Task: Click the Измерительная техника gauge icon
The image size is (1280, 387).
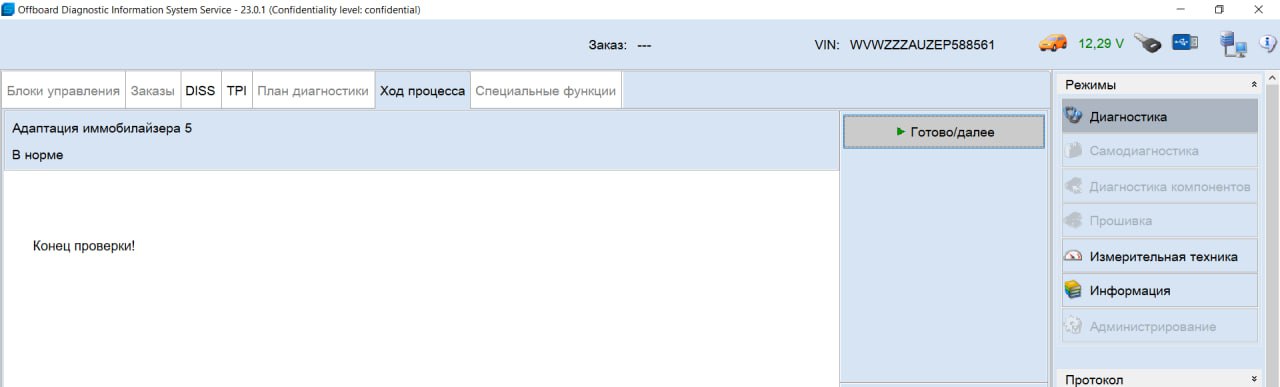Action: point(1073,256)
